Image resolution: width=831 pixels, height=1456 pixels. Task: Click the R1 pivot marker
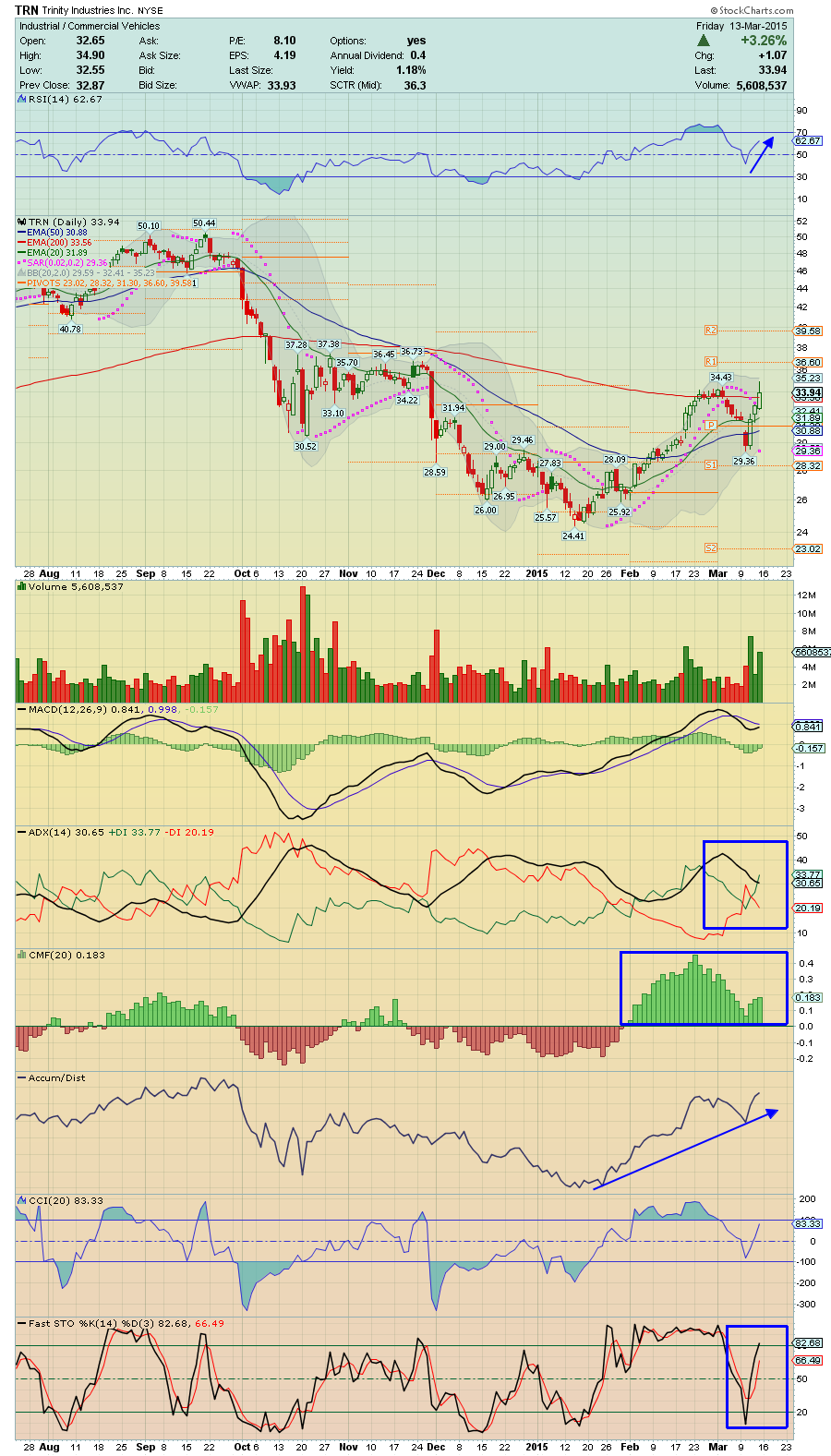[710, 361]
